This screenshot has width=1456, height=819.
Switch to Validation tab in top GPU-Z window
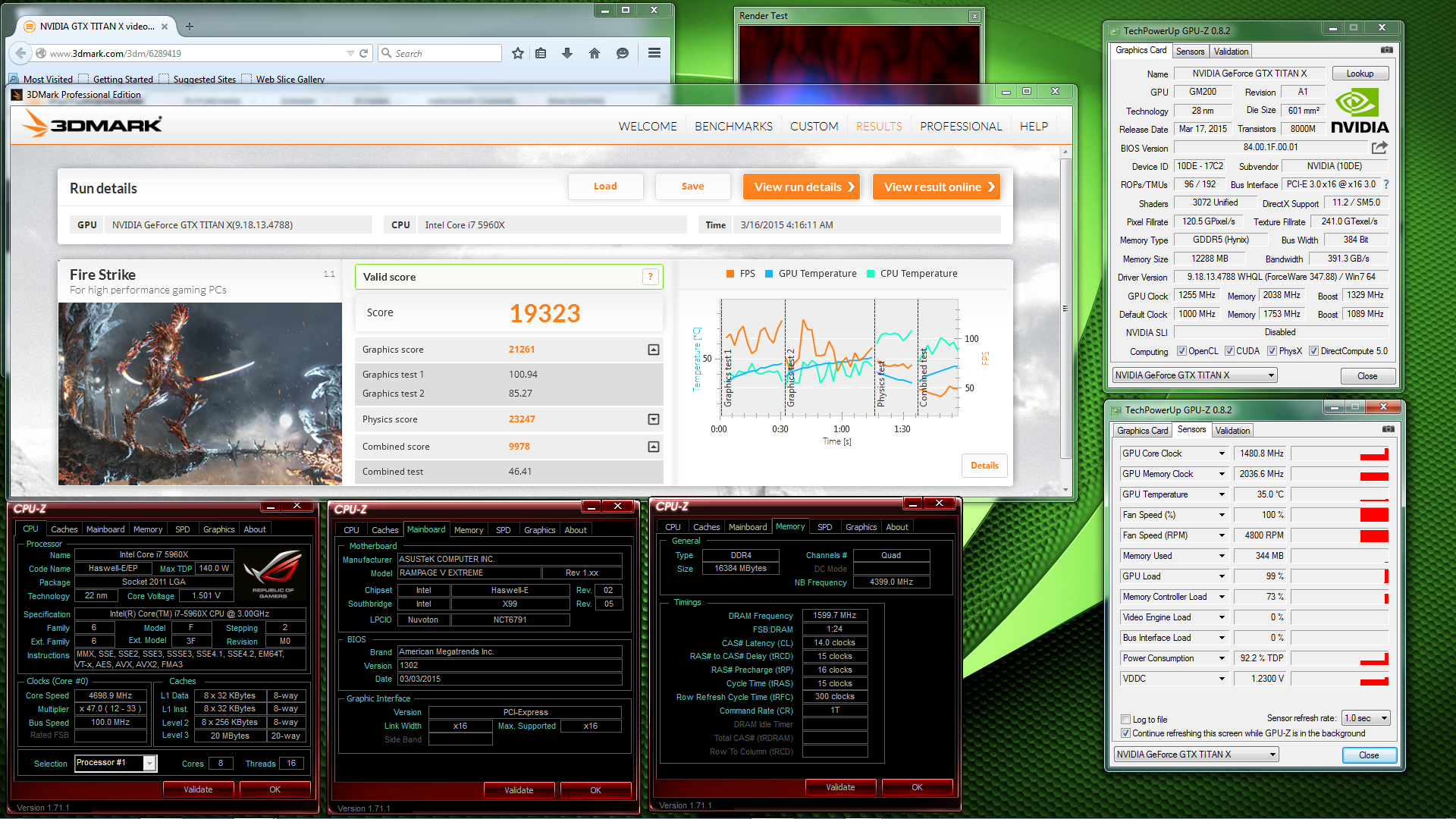click(1231, 52)
